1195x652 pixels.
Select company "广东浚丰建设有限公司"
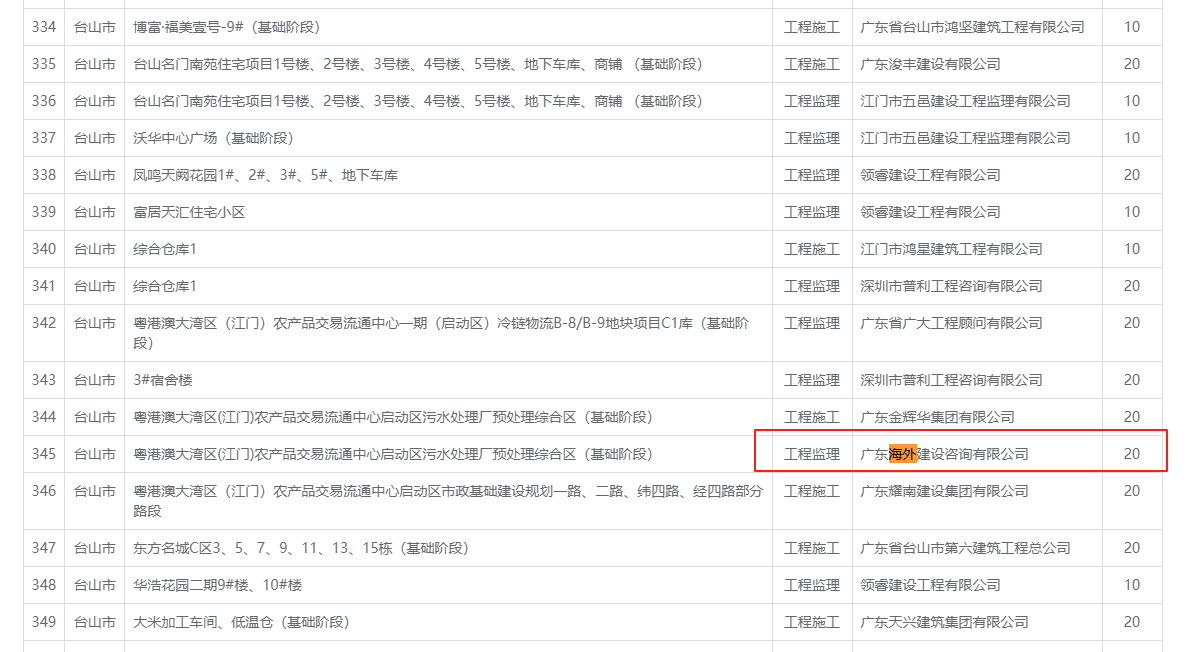coord(930,64)
